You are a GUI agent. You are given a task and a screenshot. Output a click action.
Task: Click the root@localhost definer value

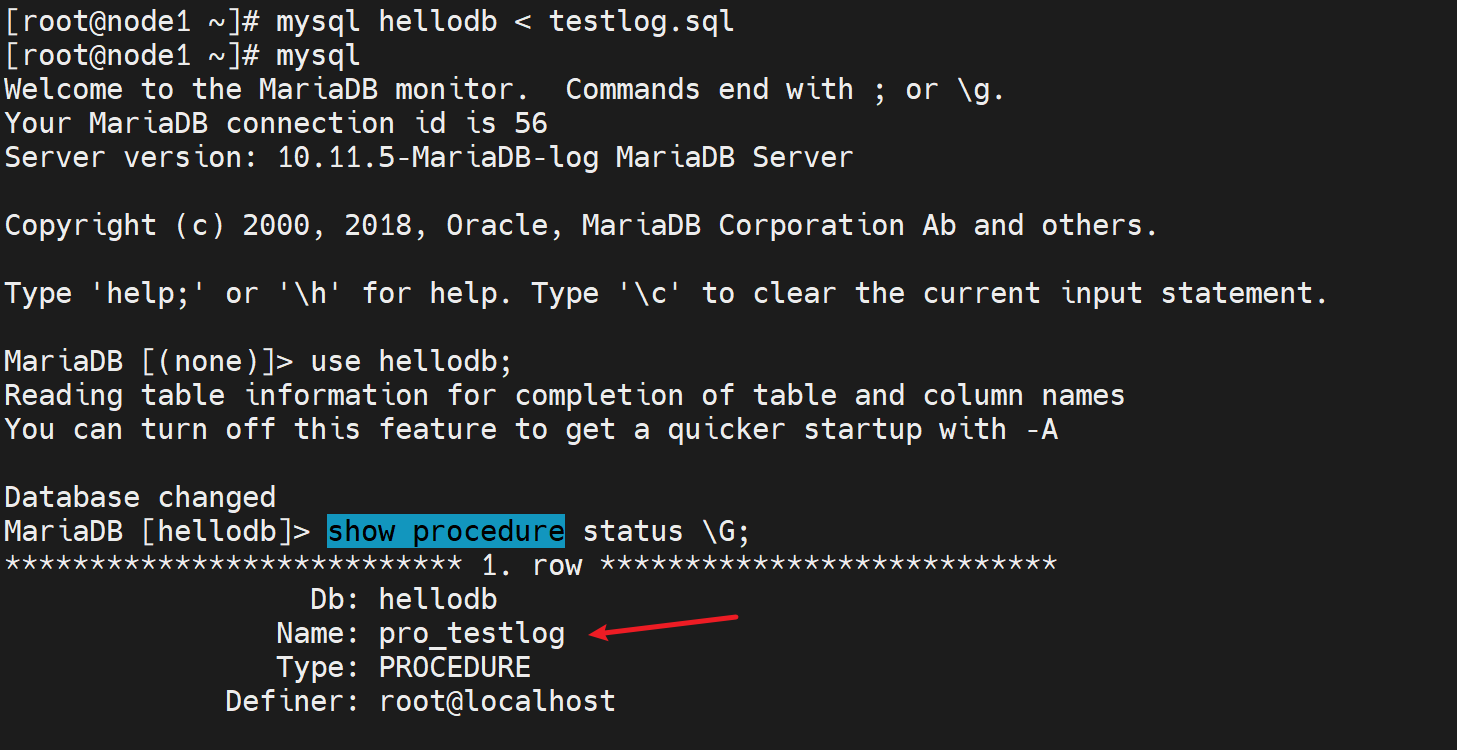point(497,701)
